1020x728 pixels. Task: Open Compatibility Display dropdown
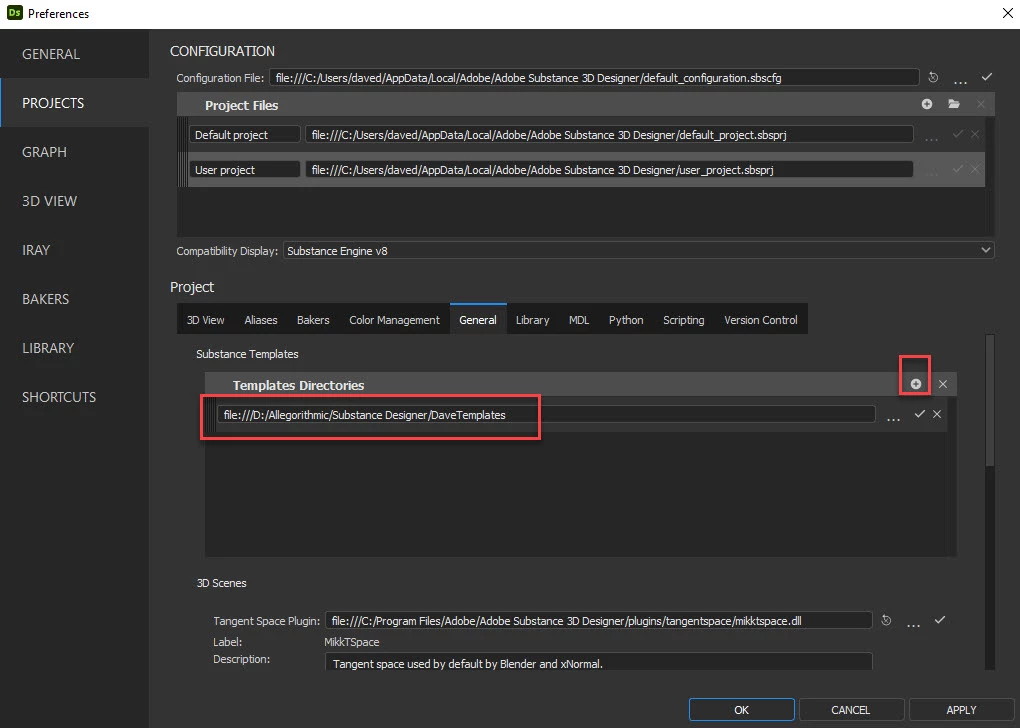(638, 250)
